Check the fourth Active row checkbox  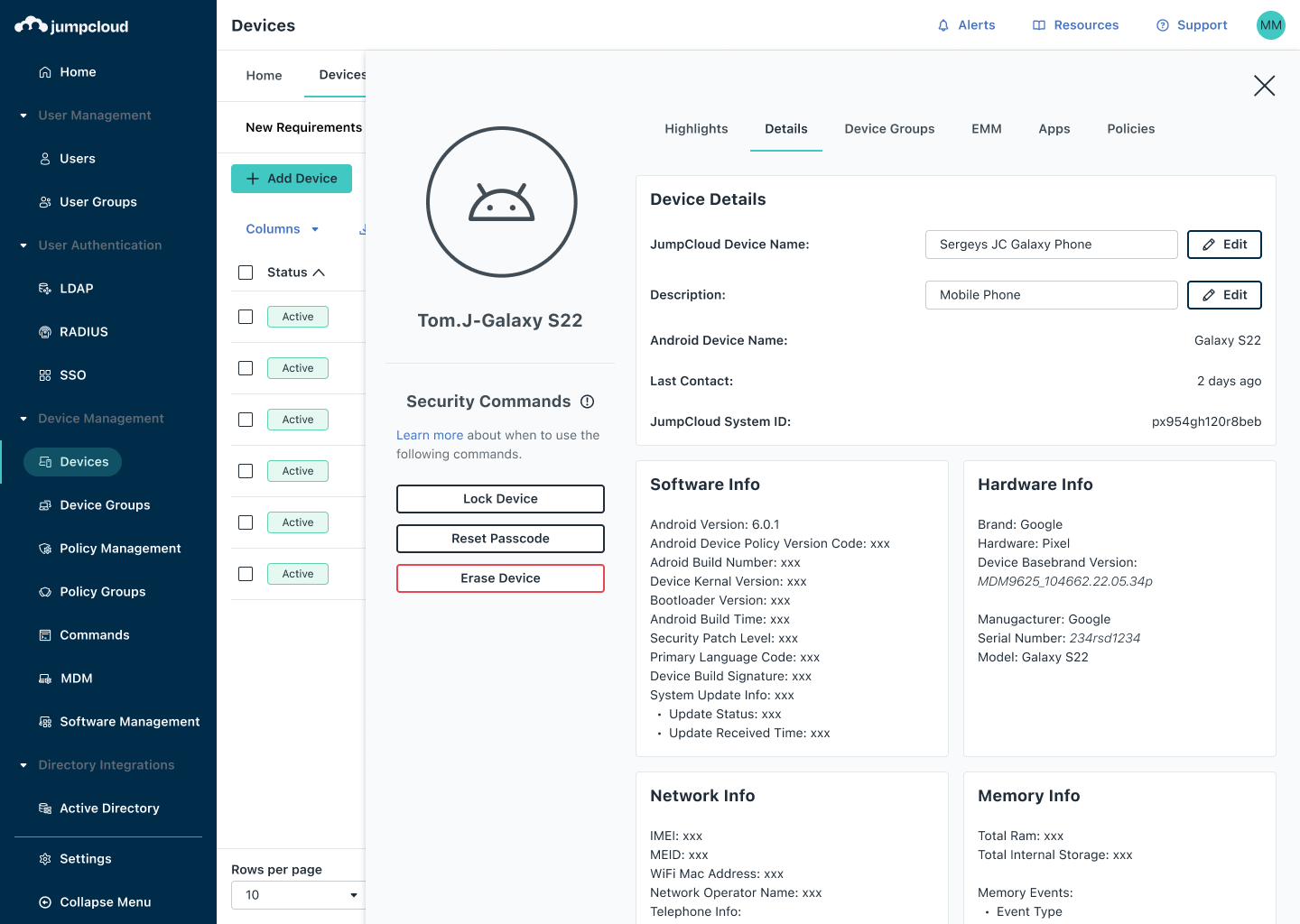pyautogui.click(x=246, y=471)
